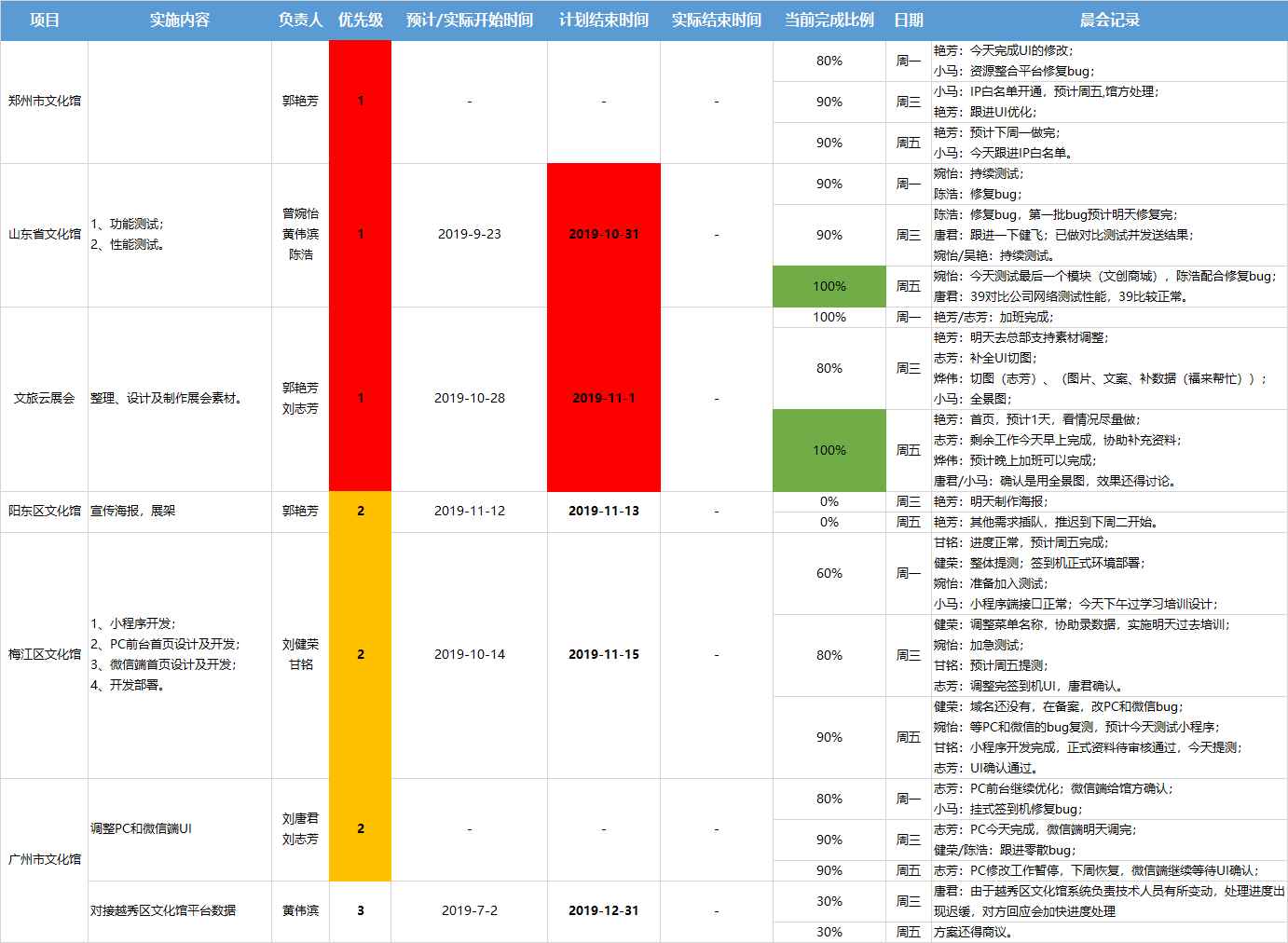Click the red cell 2019-10-31

coord(604,235)
